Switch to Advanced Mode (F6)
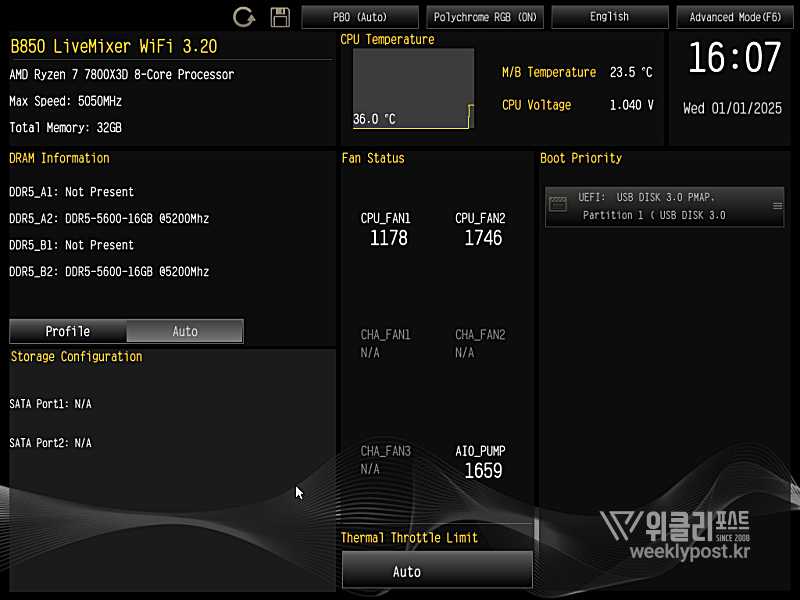 pos(735,17)
